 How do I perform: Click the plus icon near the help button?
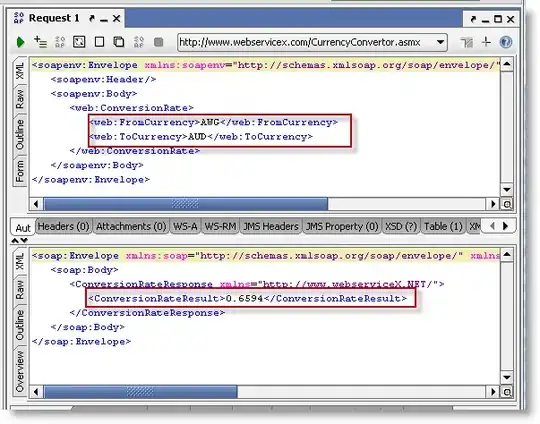coord(486,42)
